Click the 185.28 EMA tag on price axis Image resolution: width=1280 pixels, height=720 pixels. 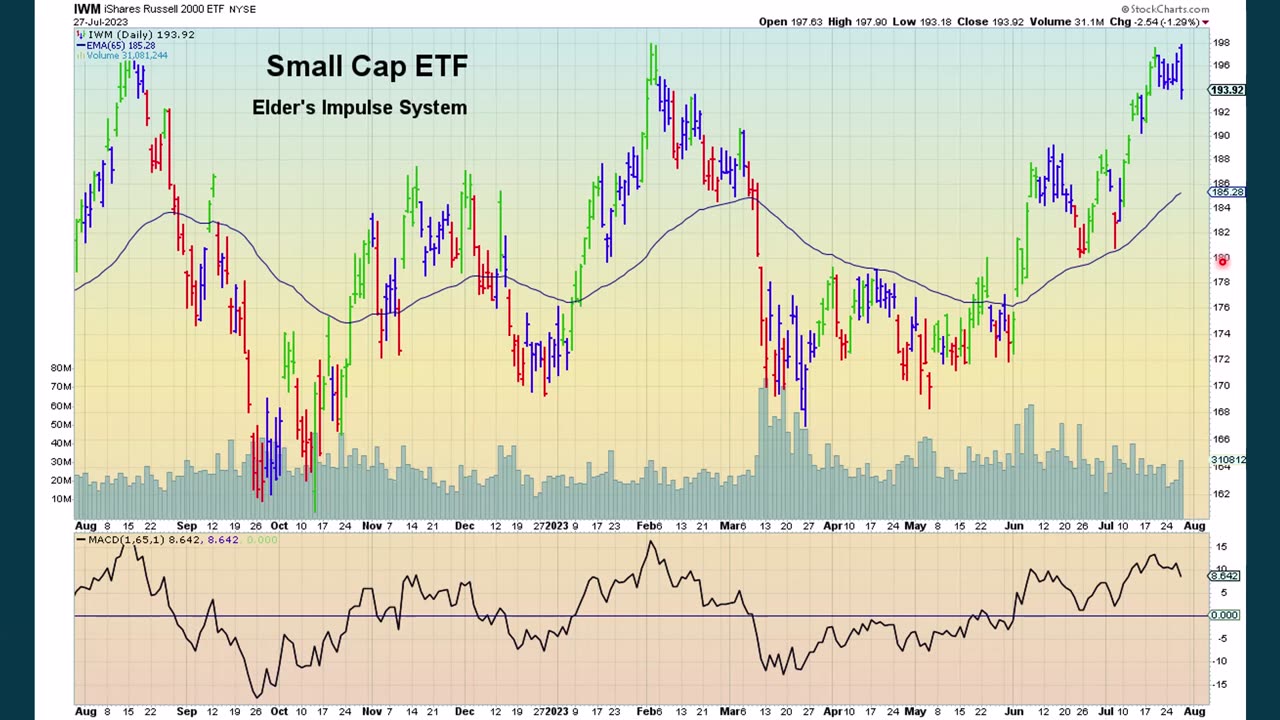[1227, 192]
